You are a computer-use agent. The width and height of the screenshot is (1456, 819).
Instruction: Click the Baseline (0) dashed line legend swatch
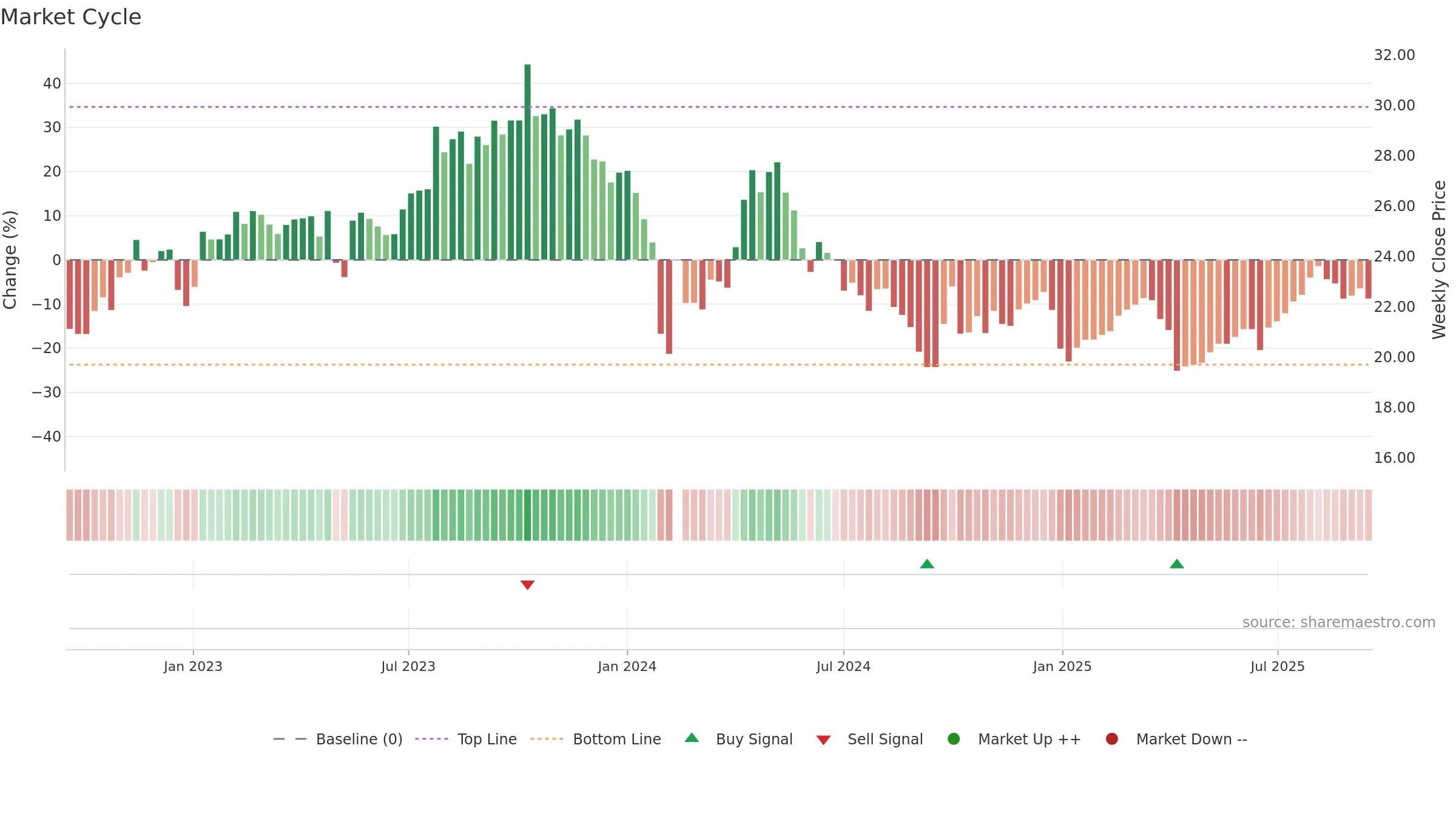pyautogui.click(x=290, y=739)
